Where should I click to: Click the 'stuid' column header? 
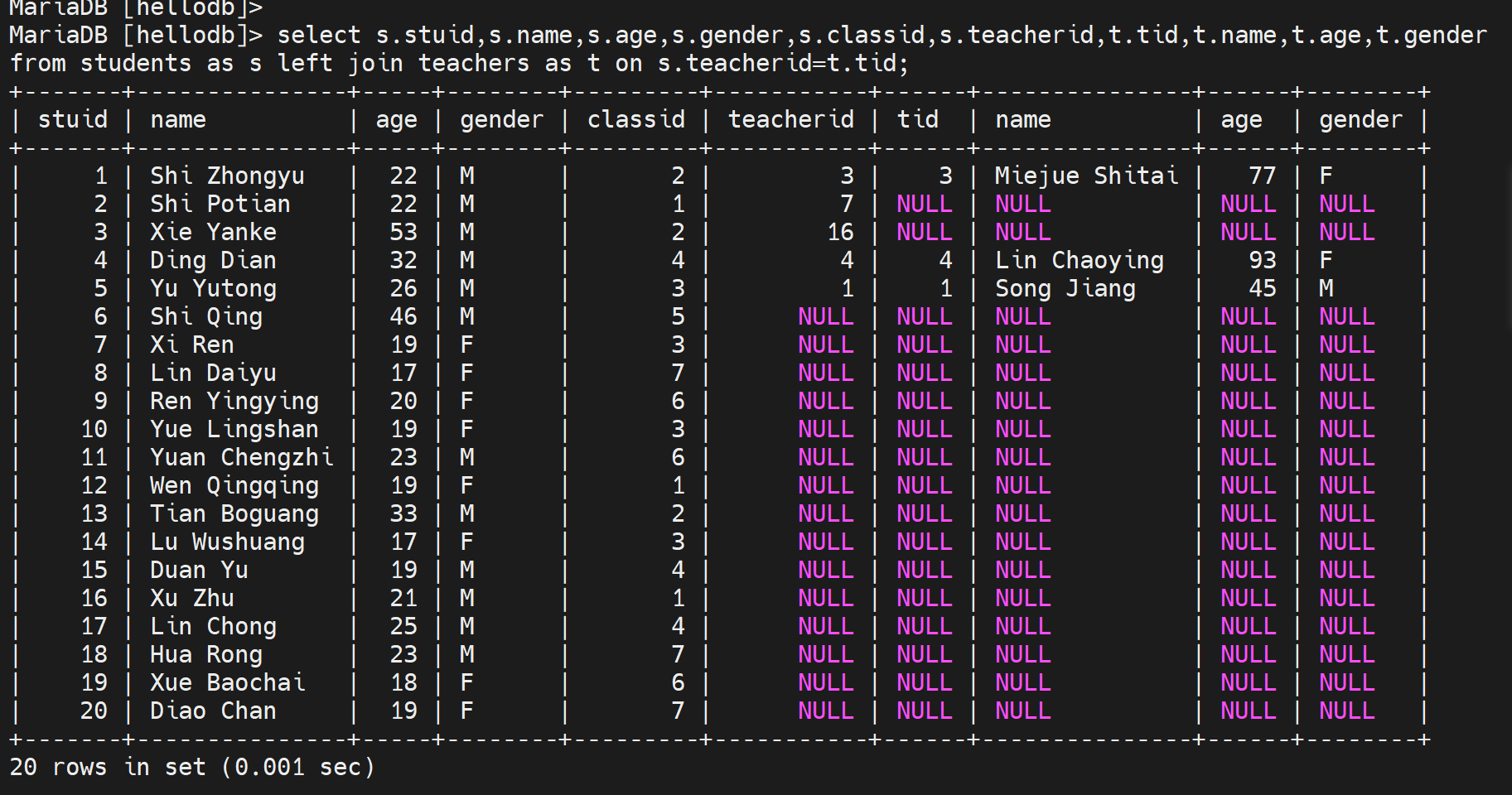click(x=73, y=120)
